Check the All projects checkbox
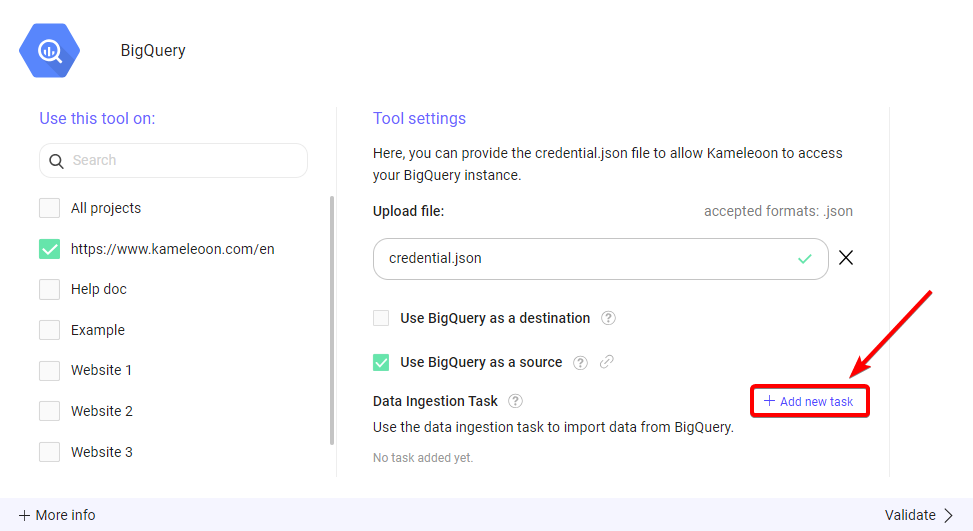Viewport: 973px width, 531px height. point(49,208)
